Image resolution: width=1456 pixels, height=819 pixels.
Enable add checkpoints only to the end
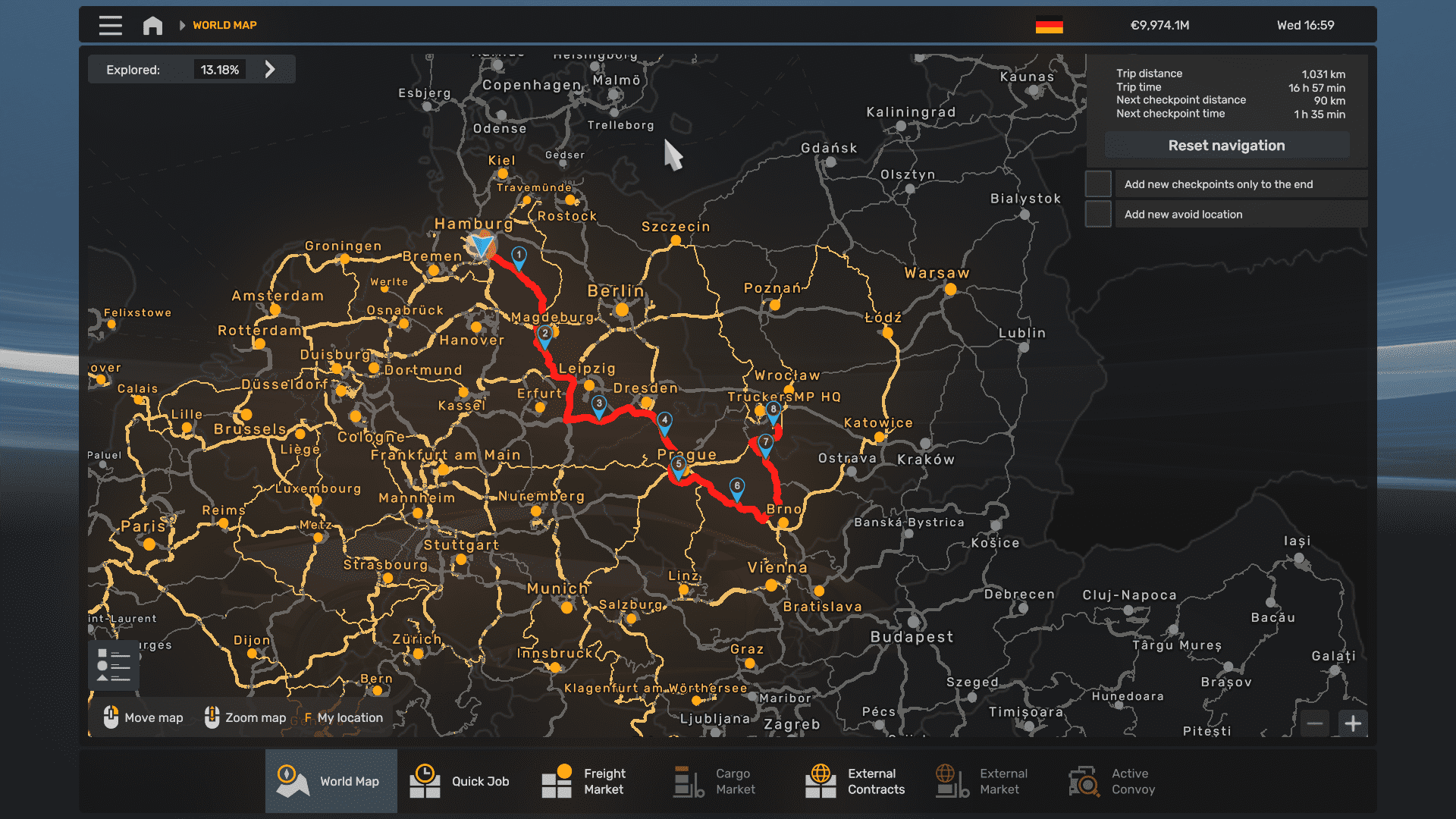1098,184
